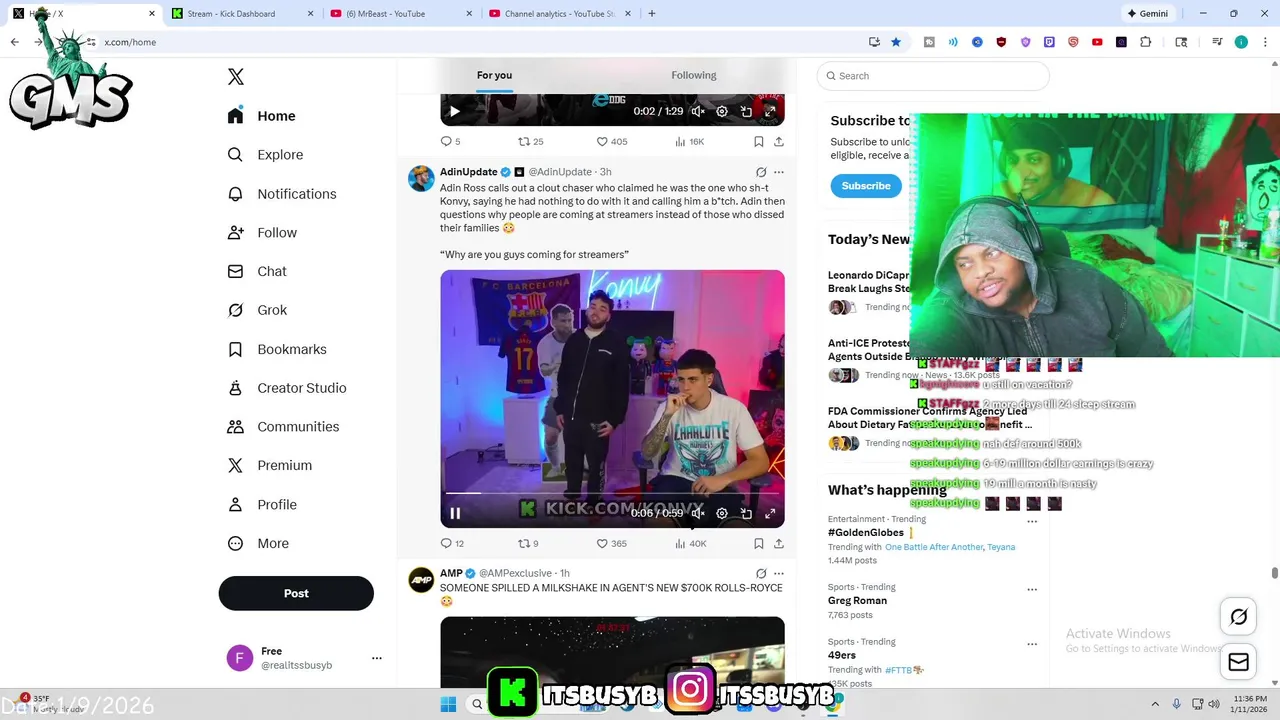
Task: Open Chat in the sidebar
Action: tap(257, 271)
